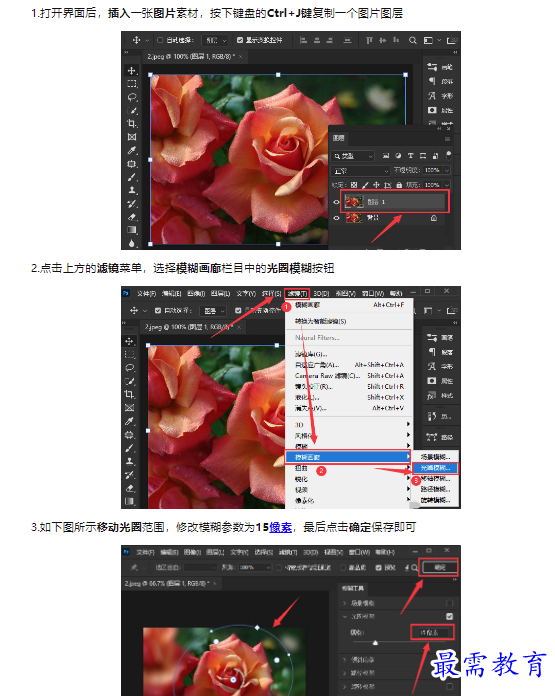Choose Neural Filters... in the filter menu
555x696 pixels.
pyautogui.click(x=317, y=338)
